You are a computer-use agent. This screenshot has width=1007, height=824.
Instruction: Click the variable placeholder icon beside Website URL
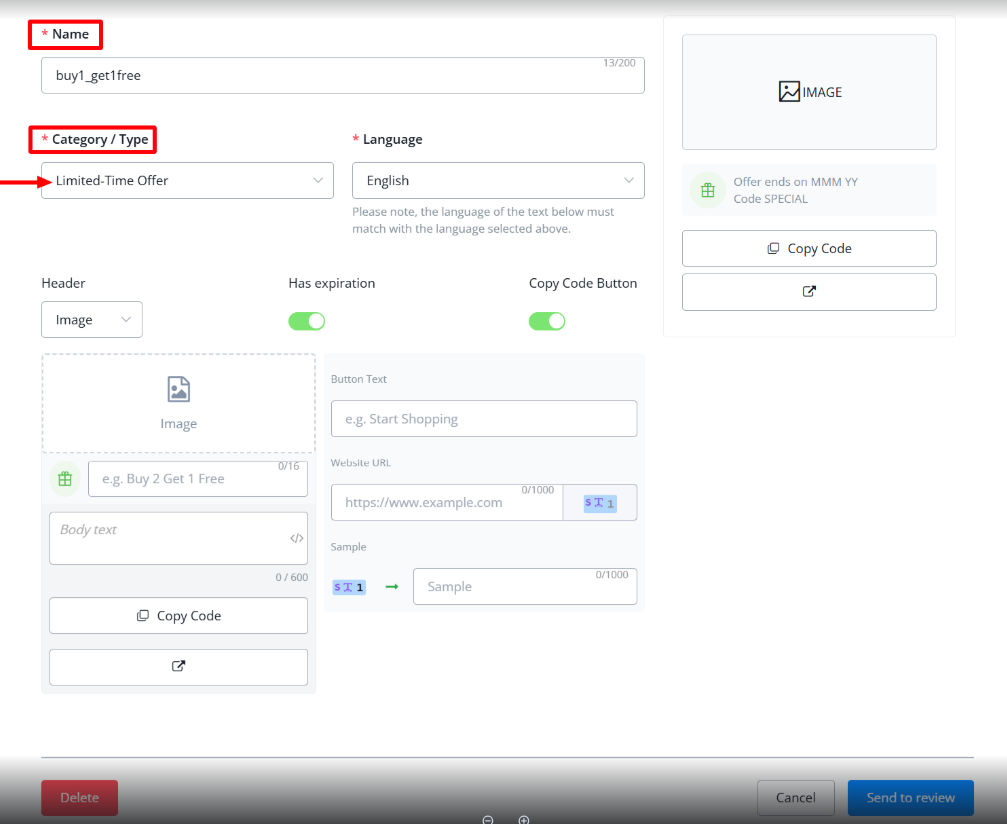(x=600, y=503)
